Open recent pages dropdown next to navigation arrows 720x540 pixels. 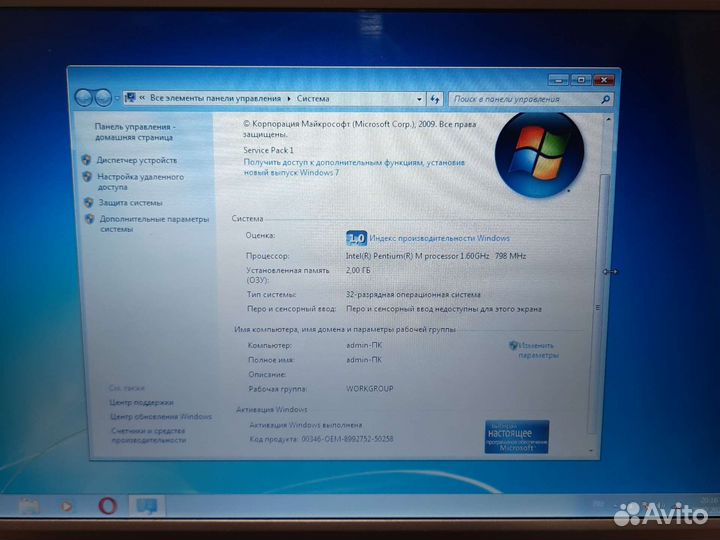117,98
